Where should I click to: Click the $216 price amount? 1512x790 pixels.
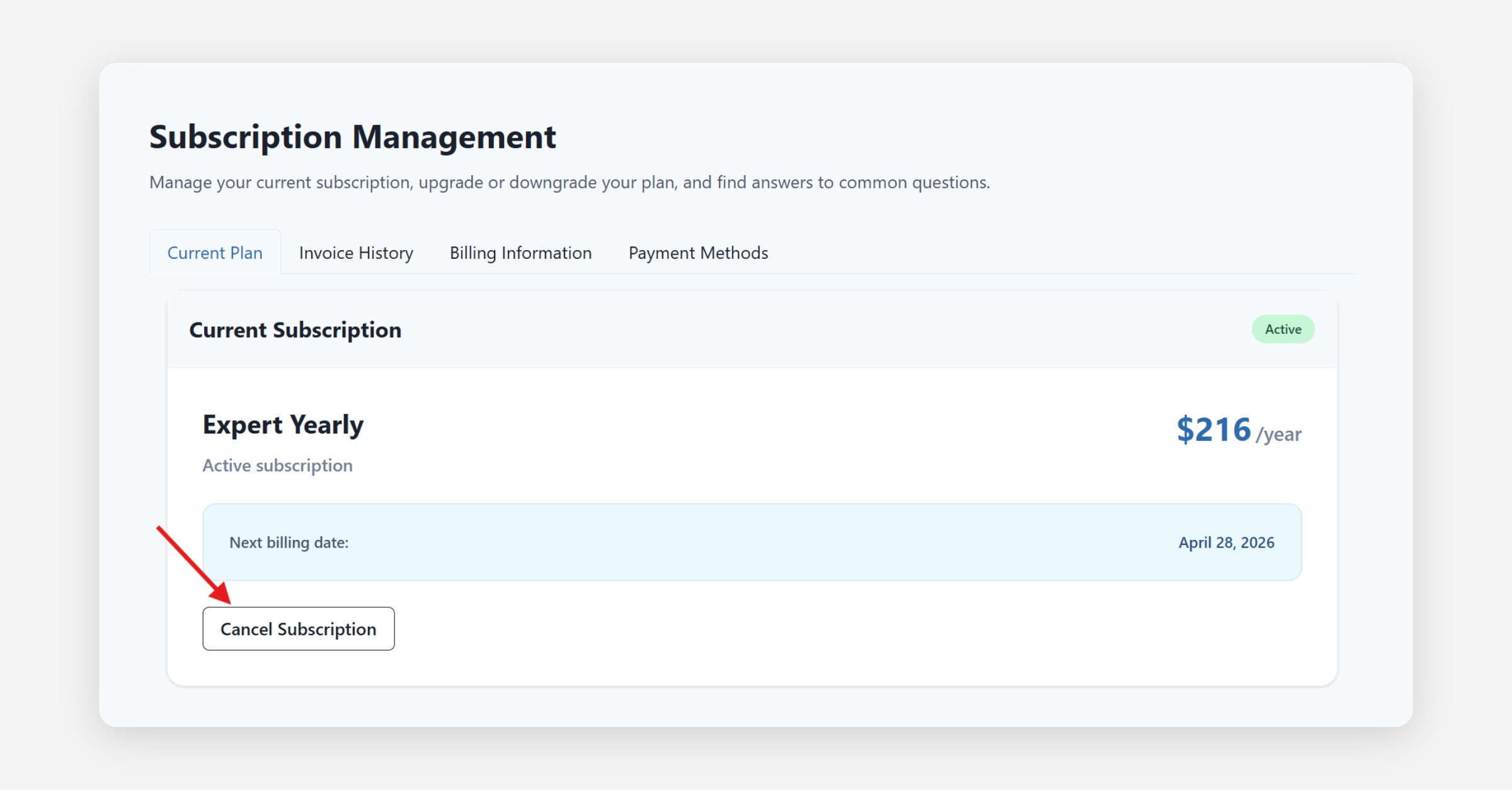1213,430
